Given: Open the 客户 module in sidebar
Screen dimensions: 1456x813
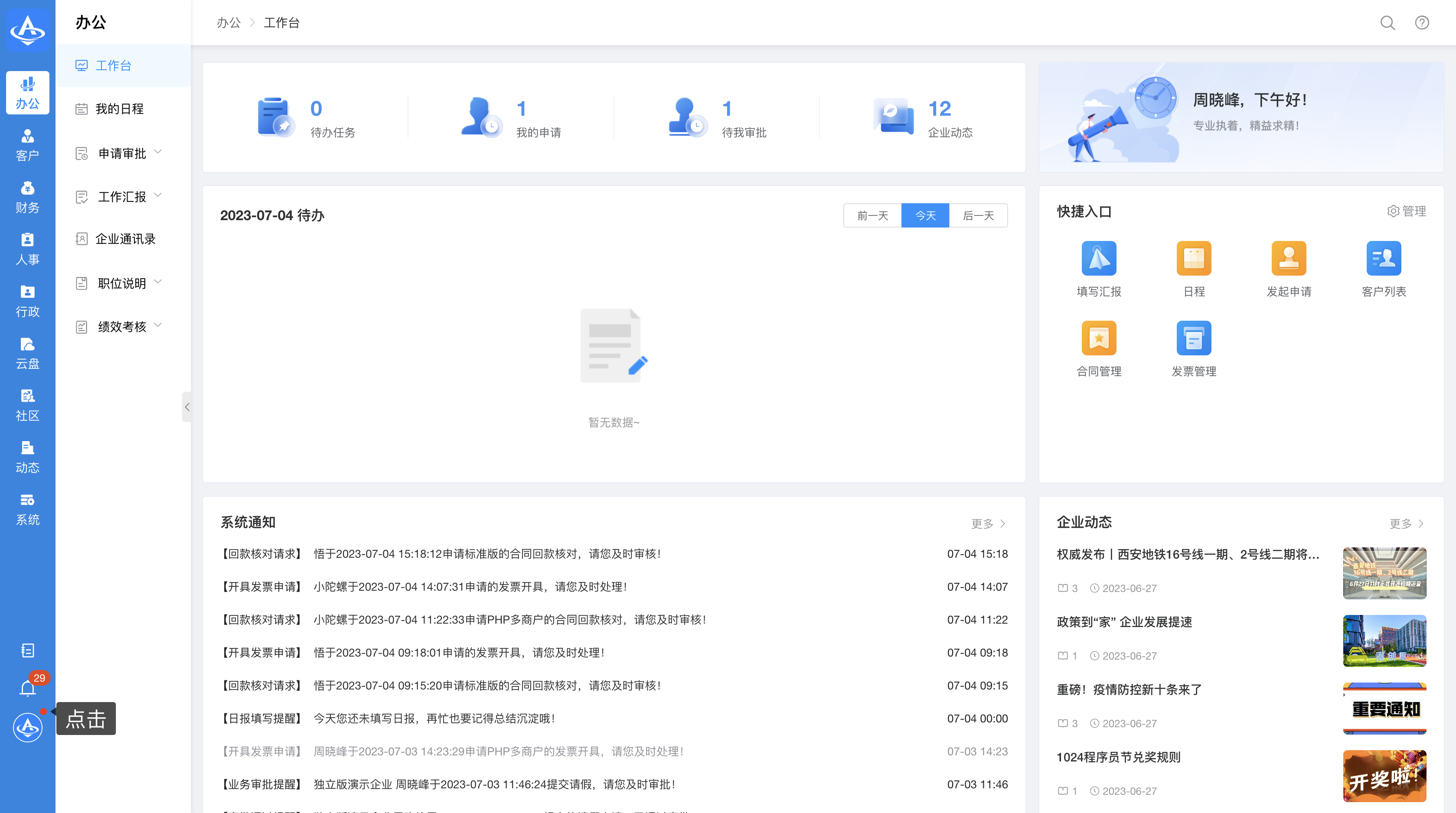Looking at the screenshot, I should [x=27, y=145].
